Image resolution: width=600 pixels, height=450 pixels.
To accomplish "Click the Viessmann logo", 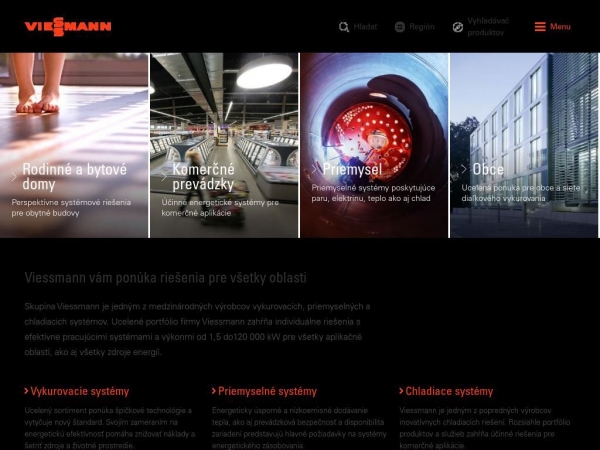I will [x=68, y=26].
